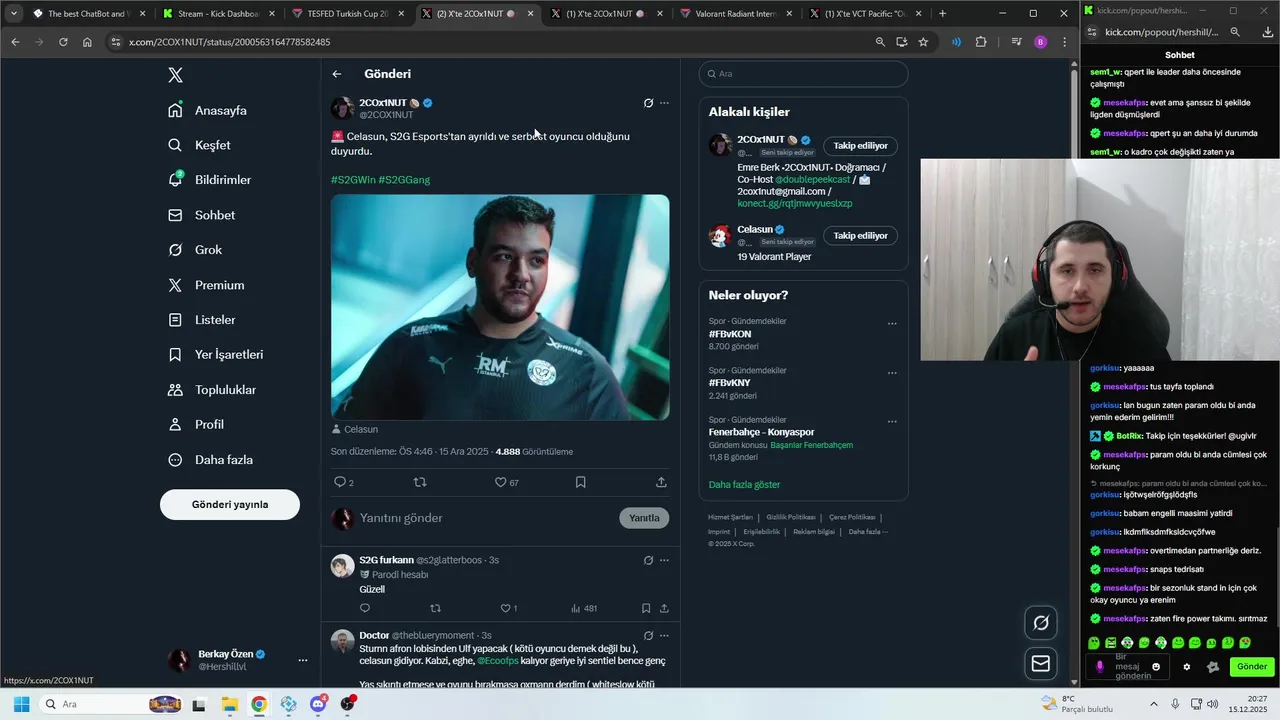Click share icon on the main post
The image size is (1280, 720).
pyautogui.click(x=661, y=482)
